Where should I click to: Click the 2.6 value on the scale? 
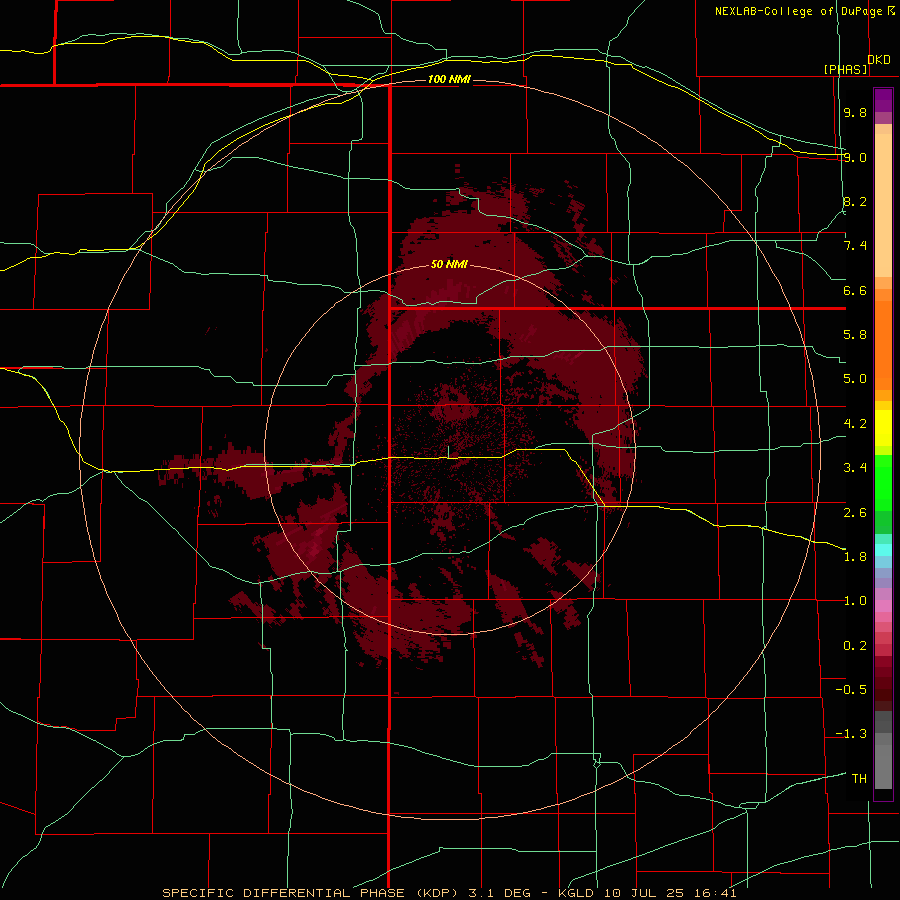[x=855, y=513]
